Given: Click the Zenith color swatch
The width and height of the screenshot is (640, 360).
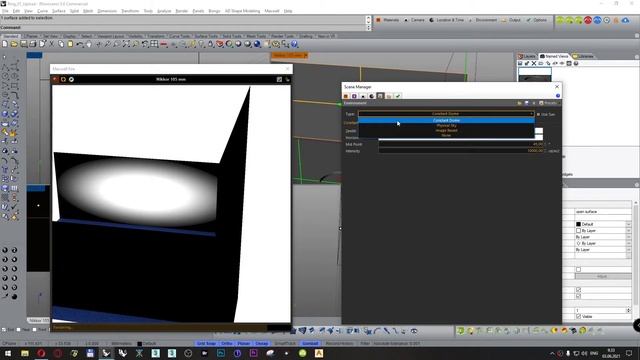Looking at the screenshot, I should click(x=539, y=131).
